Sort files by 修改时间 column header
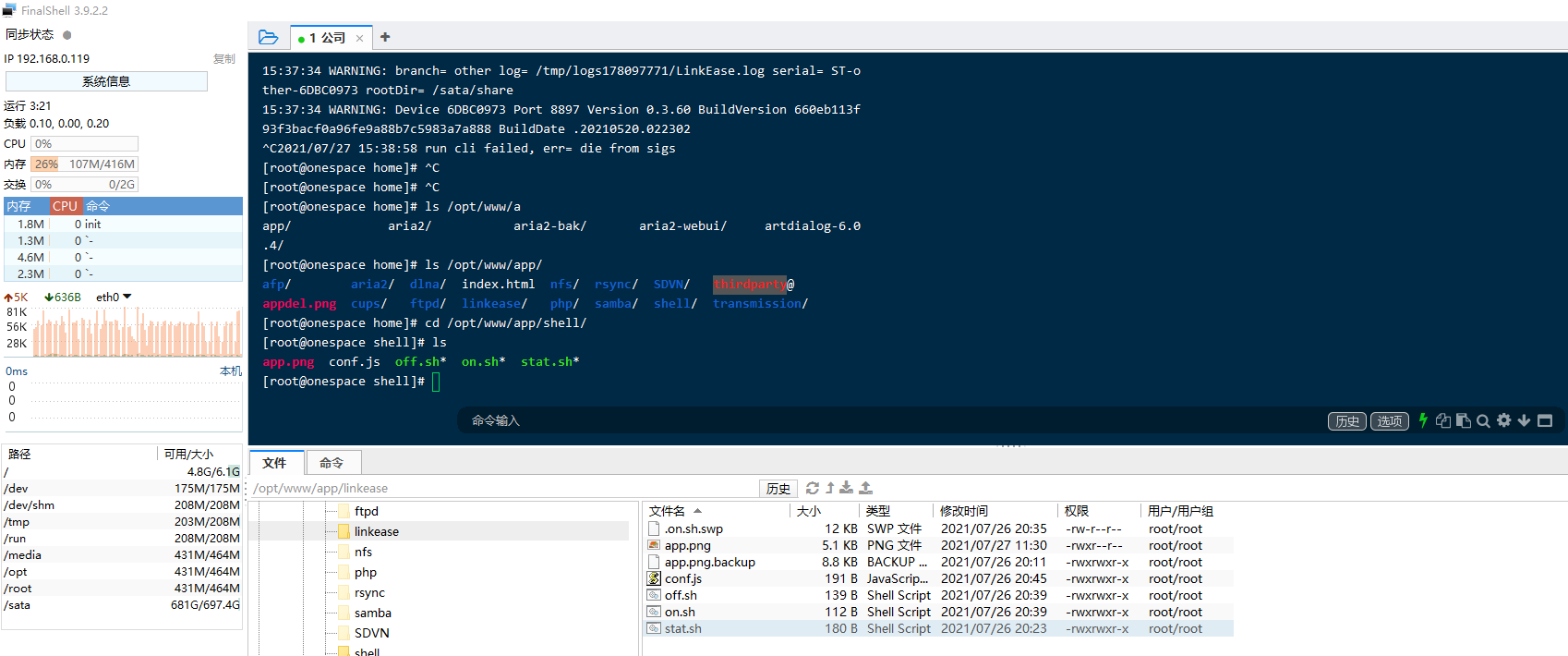 995,511
